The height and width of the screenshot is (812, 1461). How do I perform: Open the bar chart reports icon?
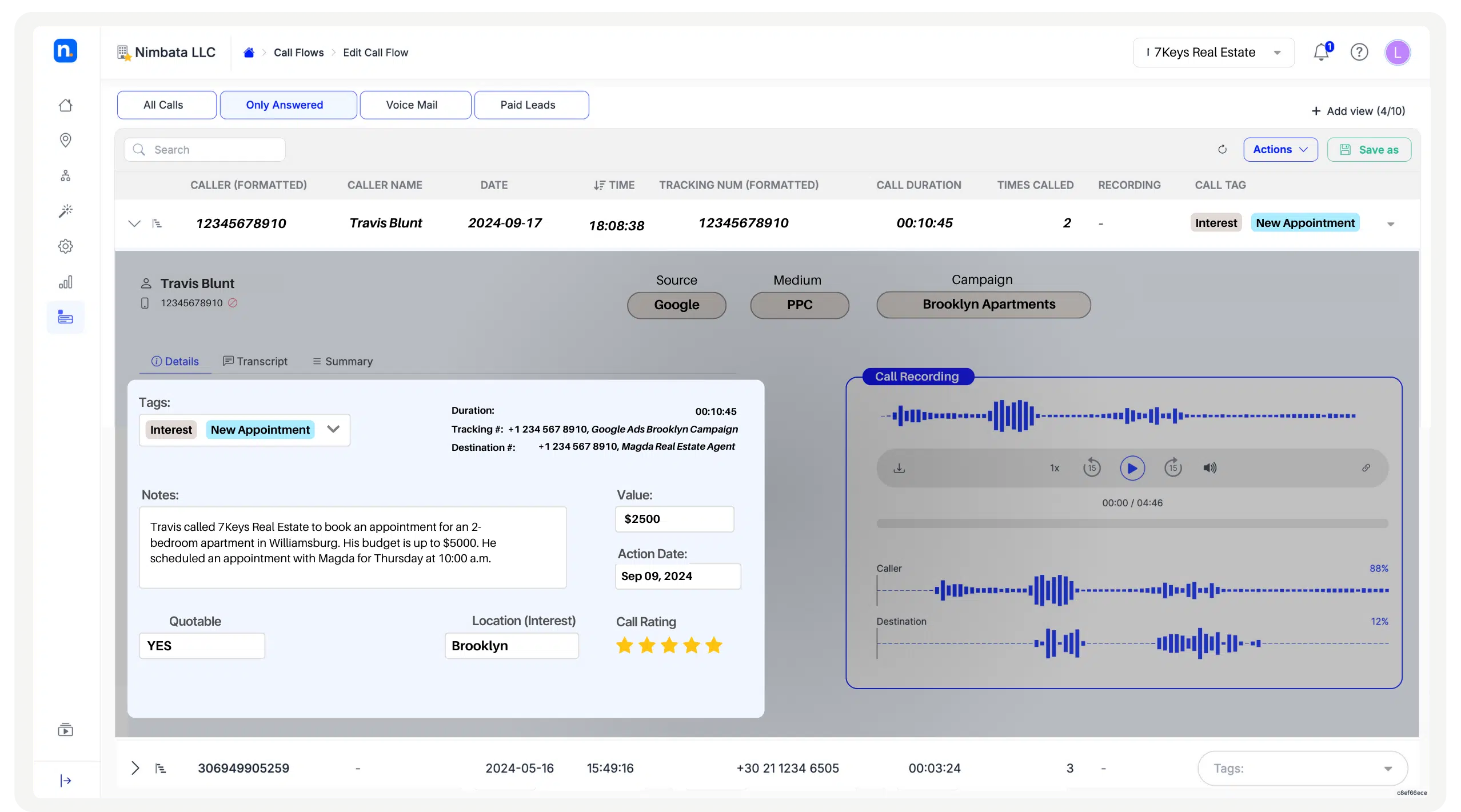click(66, 282)
